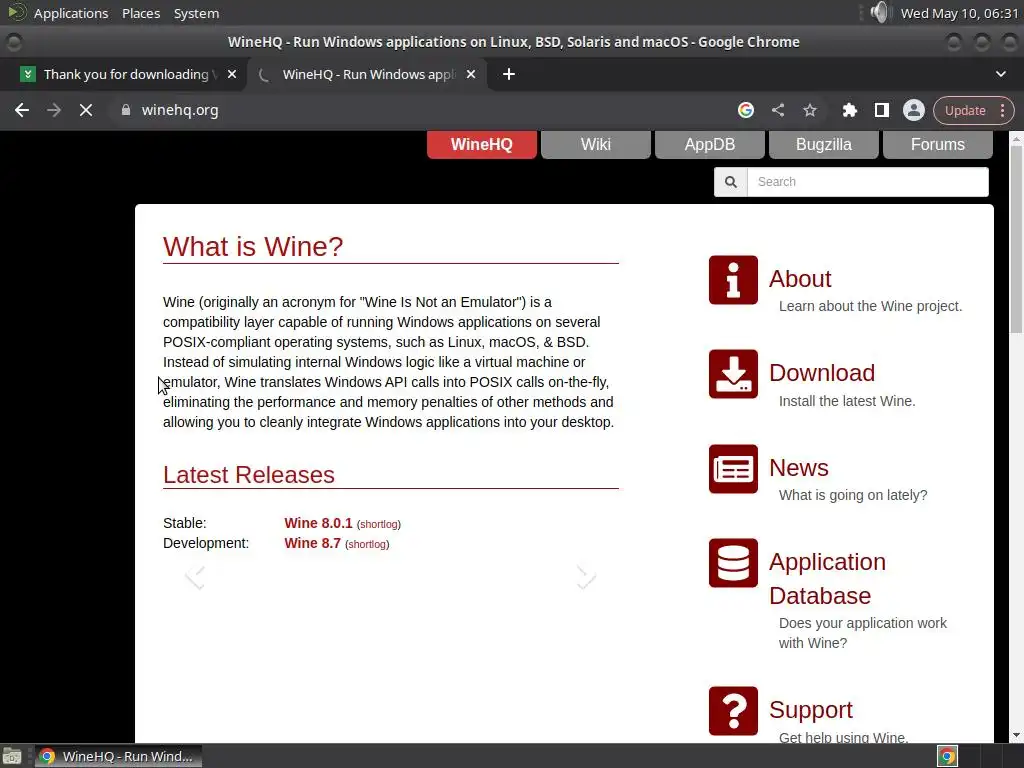Screen dimensions: 1024x768
Task: Open the System menu
Action: click(x=197, y=13)
